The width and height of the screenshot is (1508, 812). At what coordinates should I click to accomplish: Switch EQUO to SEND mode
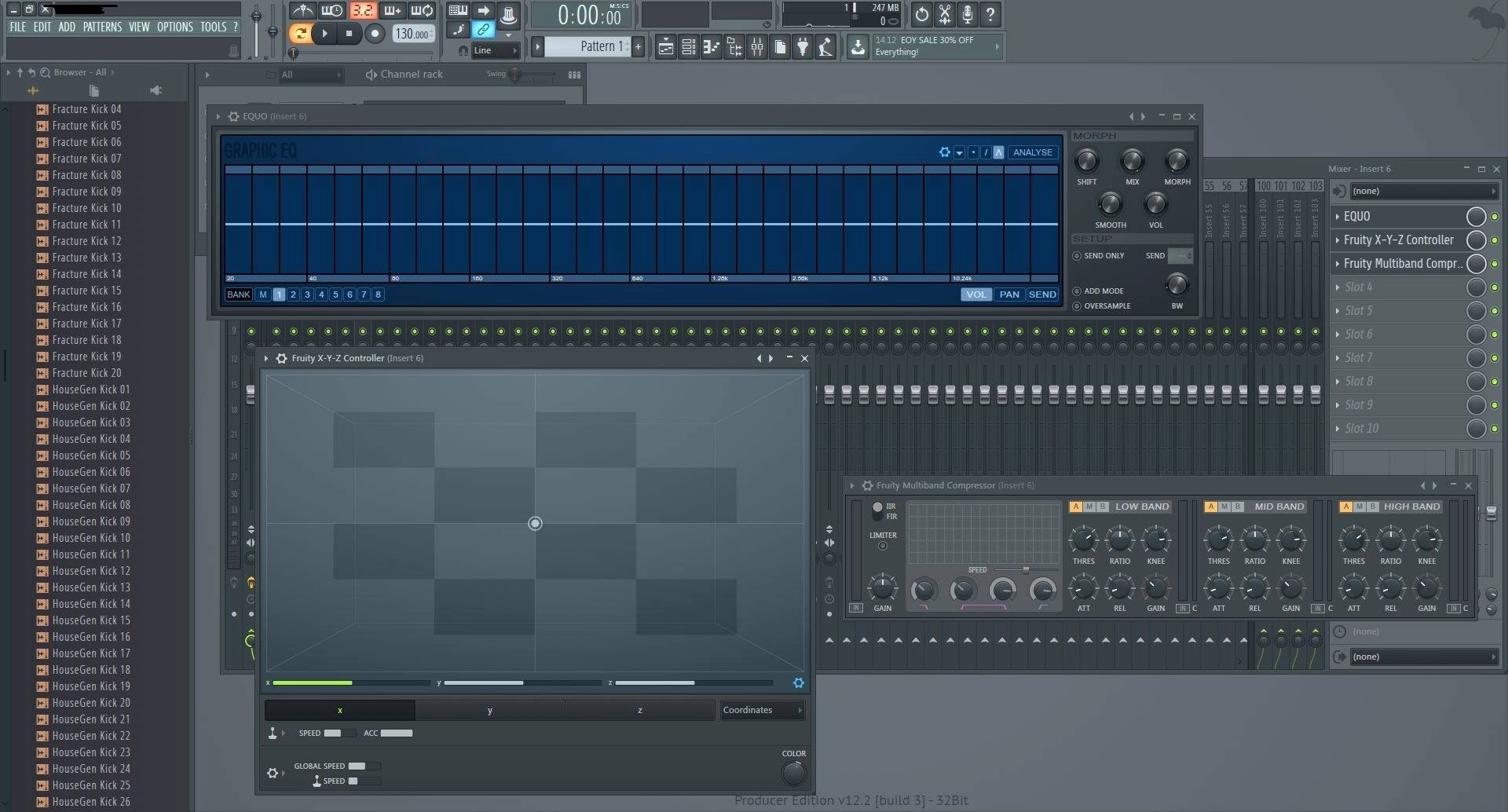click(1042, 294)
